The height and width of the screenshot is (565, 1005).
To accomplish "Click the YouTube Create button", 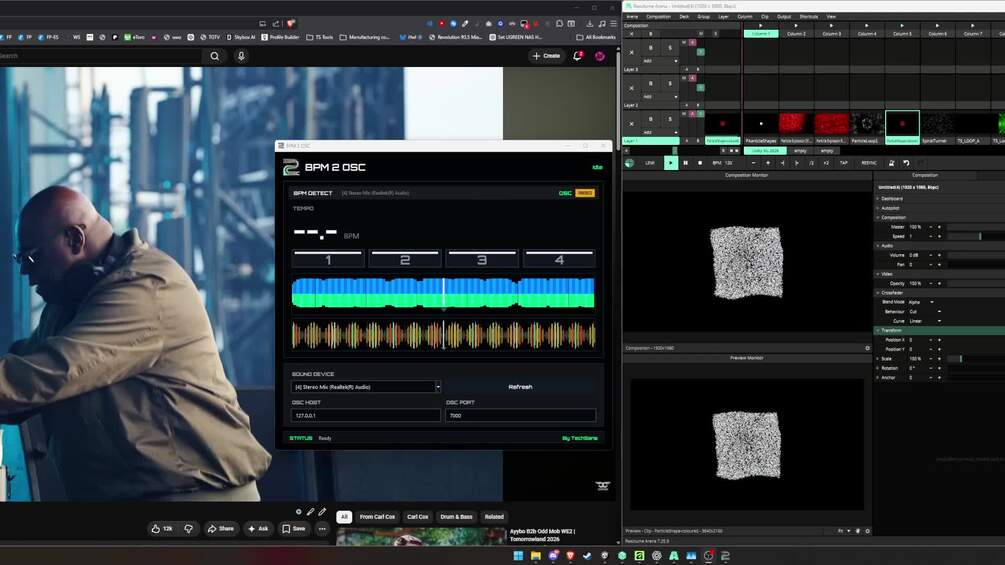I will point(546,56).
